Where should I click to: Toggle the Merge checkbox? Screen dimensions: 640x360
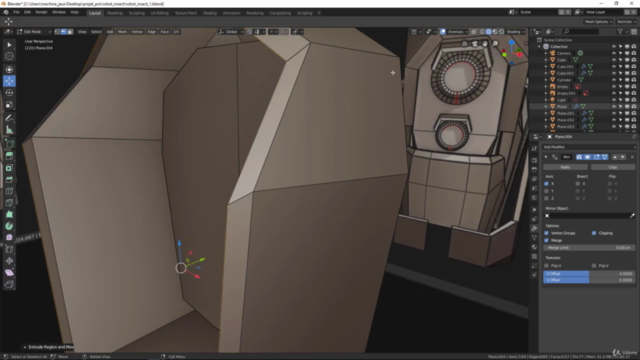[x=547, y=240]
